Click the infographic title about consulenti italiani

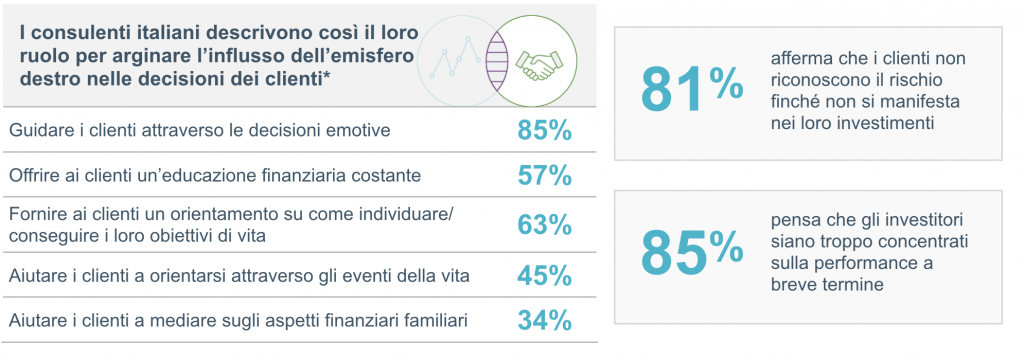[x=216, y=55]
